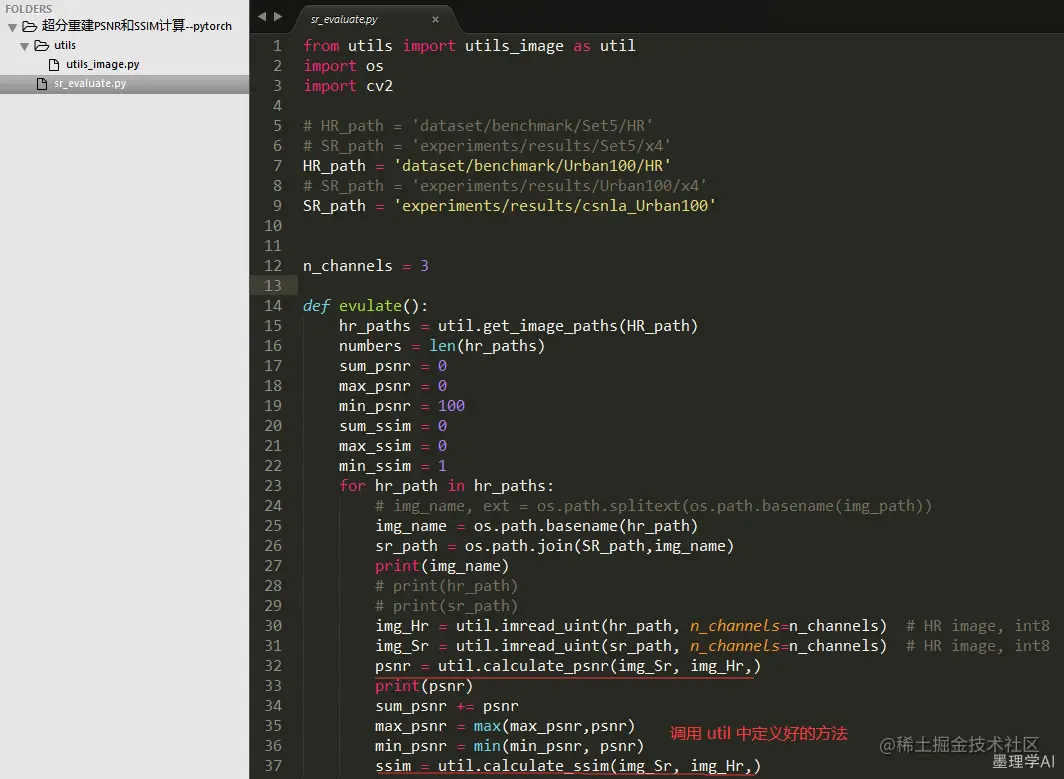Click the sr_evaluate.py file icon in sidebar
Image resolution: width=1064 pixels, height=779 pixels.
coord(42,83)
